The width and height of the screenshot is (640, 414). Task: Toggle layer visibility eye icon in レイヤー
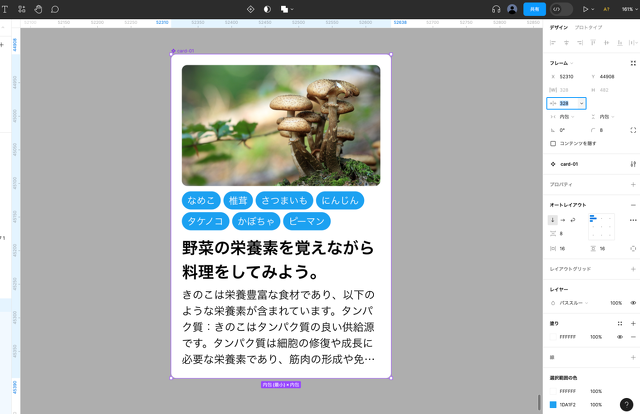click(632, 302)
